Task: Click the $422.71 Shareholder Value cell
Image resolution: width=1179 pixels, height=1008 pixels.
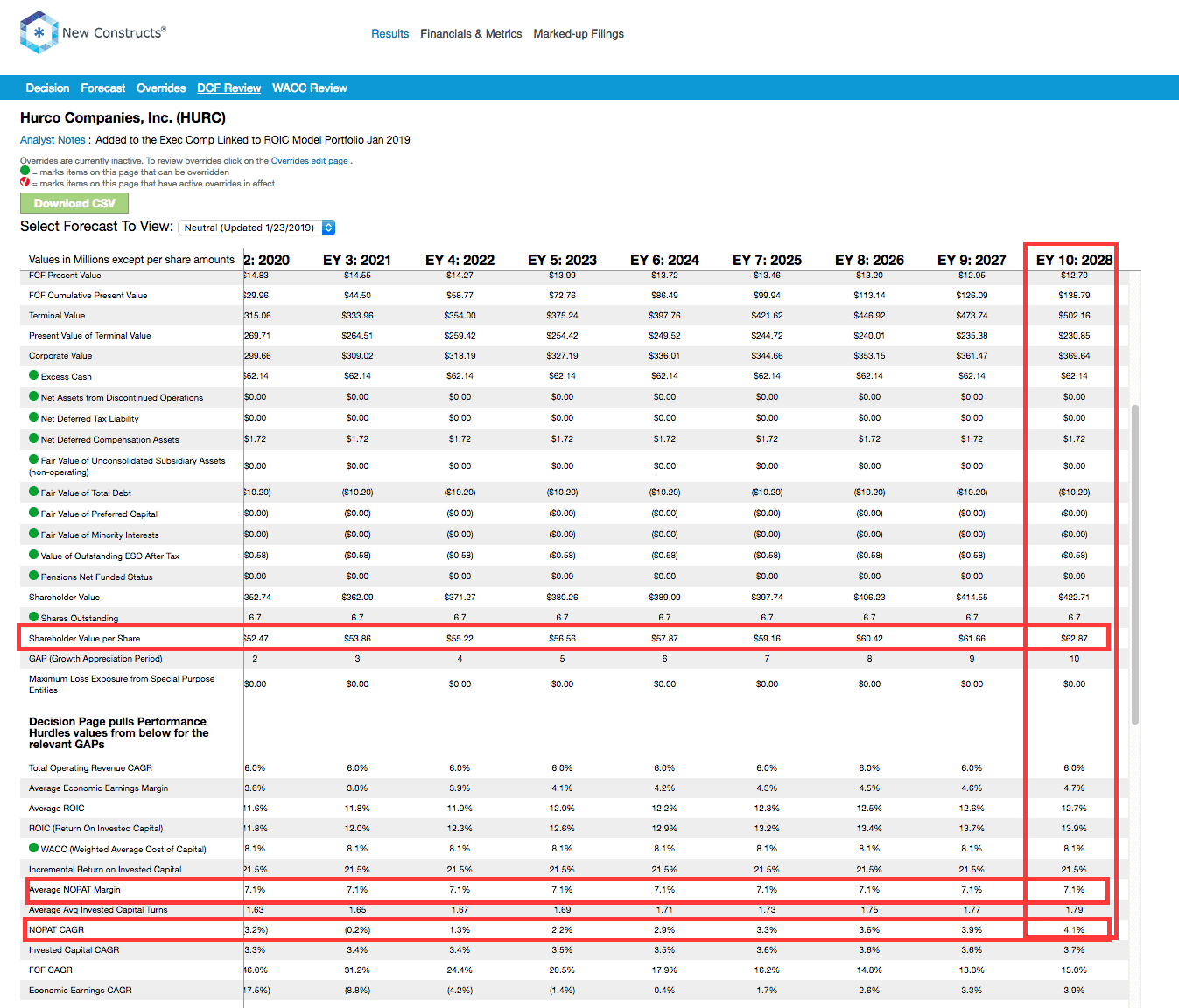Action: click(1074, 597)
